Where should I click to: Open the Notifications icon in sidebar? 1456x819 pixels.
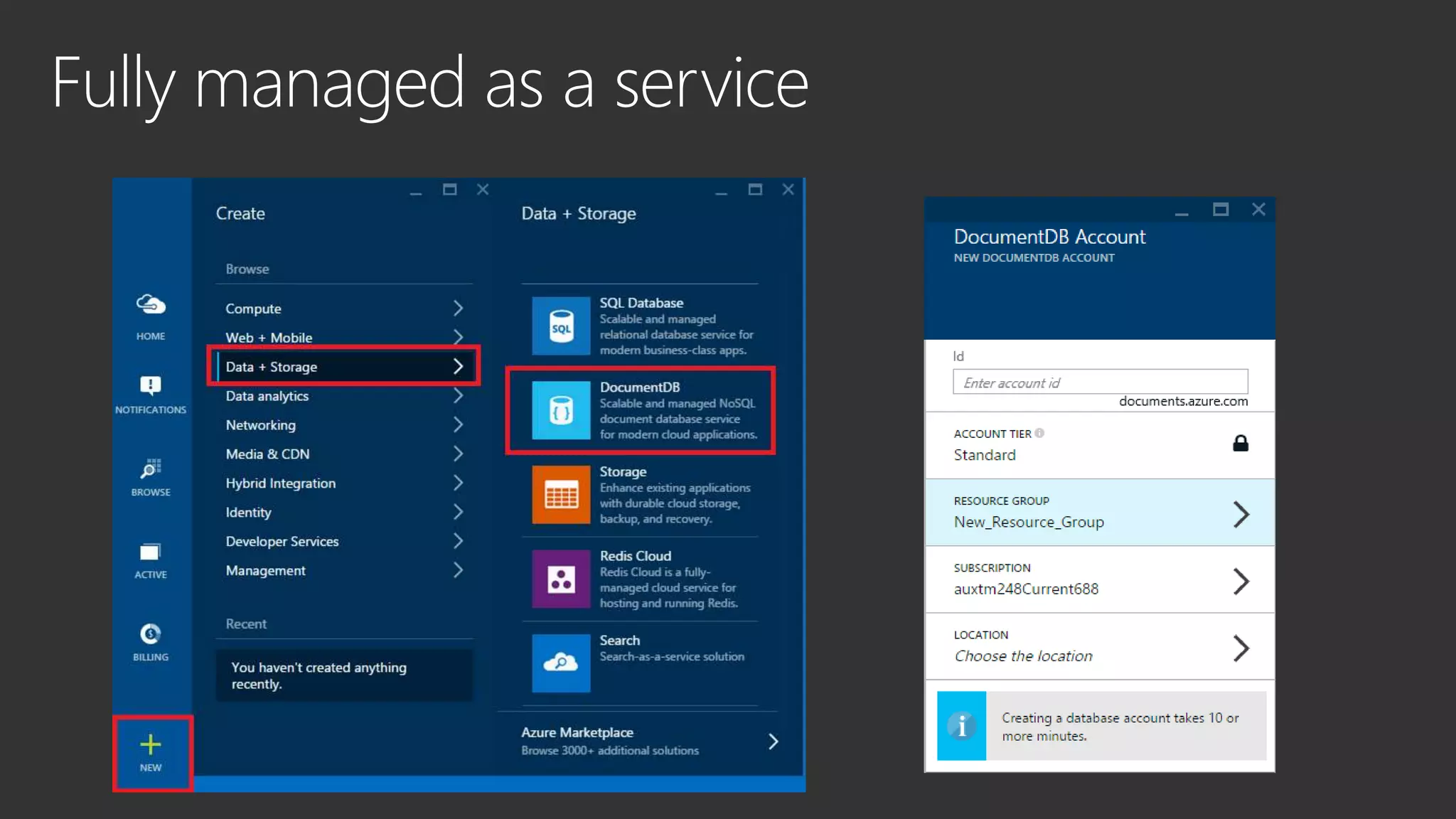coord(151,385)
